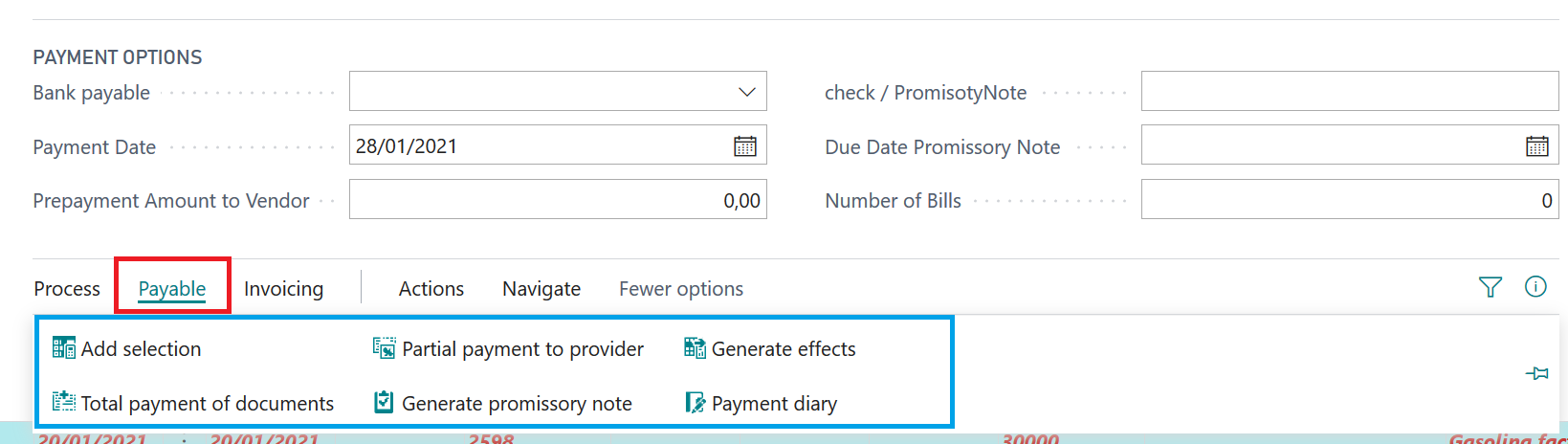This screenshot has height=444, width=1568.
Task: Switch to the Process tab
Action: click(67, 289)
